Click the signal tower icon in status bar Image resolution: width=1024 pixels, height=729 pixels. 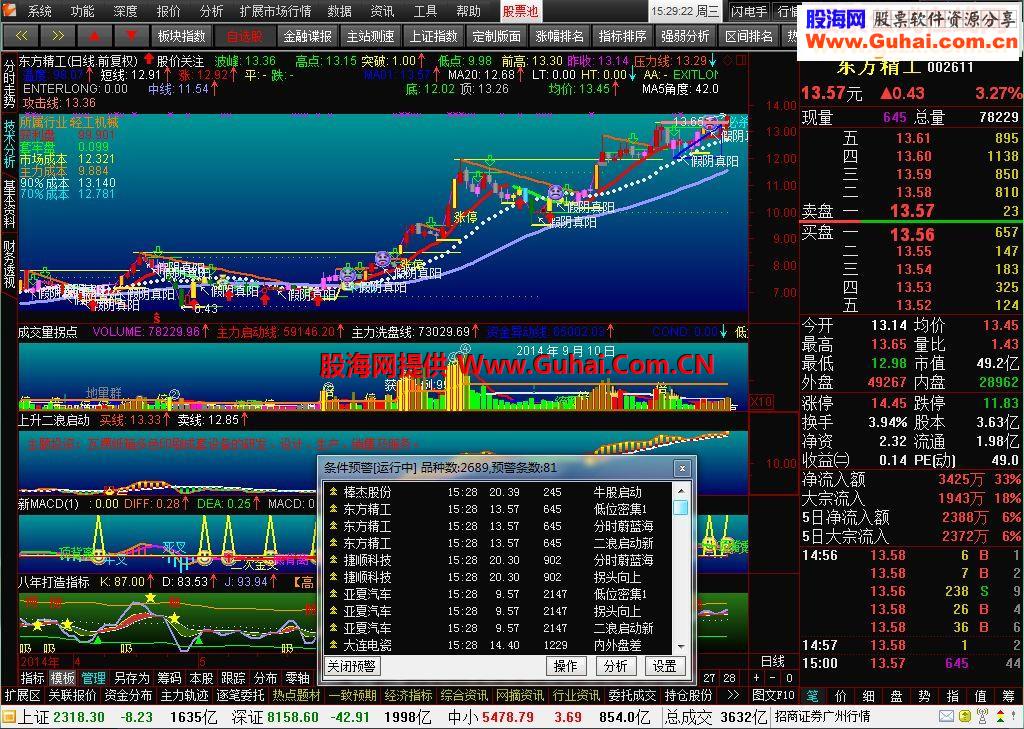tap(981, 717)
